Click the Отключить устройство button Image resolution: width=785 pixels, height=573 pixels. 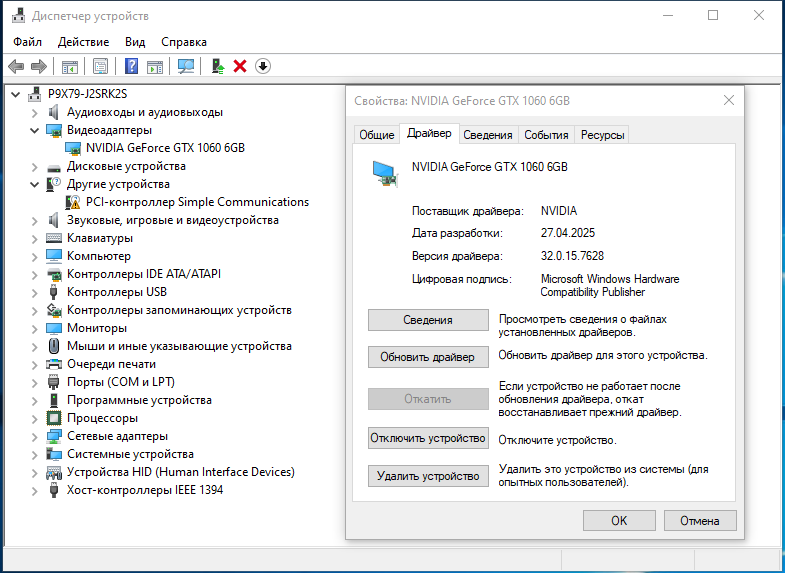click(x=428, y=438)
